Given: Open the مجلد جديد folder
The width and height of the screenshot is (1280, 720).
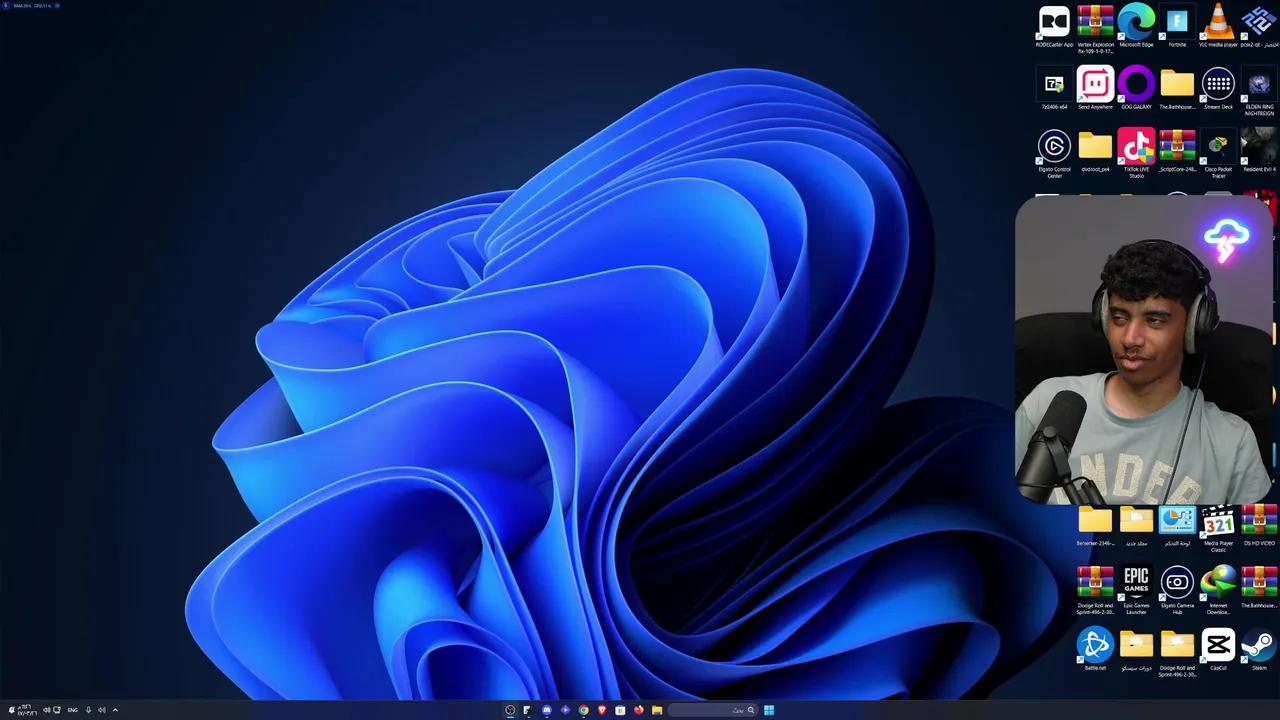Looking at the screenshot, I should (1136, 526).
